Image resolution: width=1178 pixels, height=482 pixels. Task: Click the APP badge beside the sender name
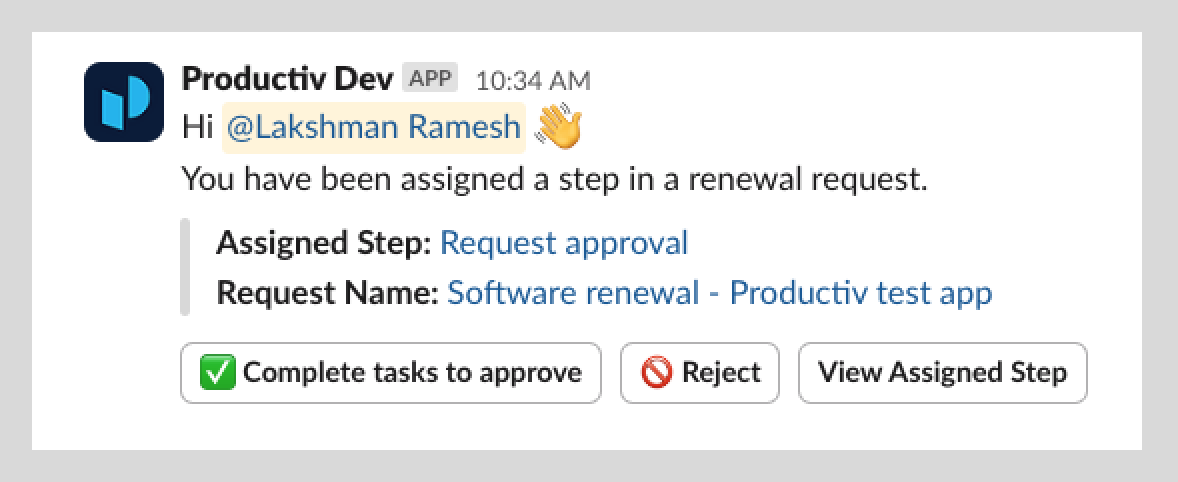[x=430, y=77]
